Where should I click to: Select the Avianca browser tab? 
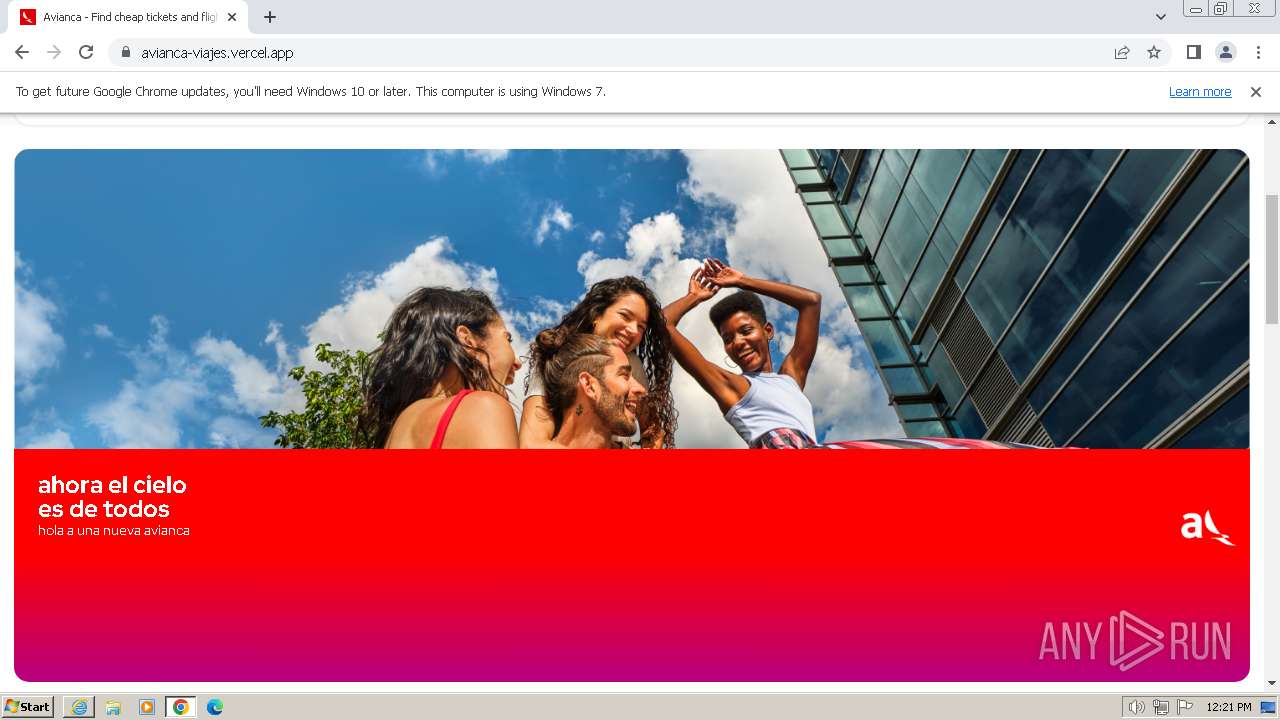(x=128, y=17)
